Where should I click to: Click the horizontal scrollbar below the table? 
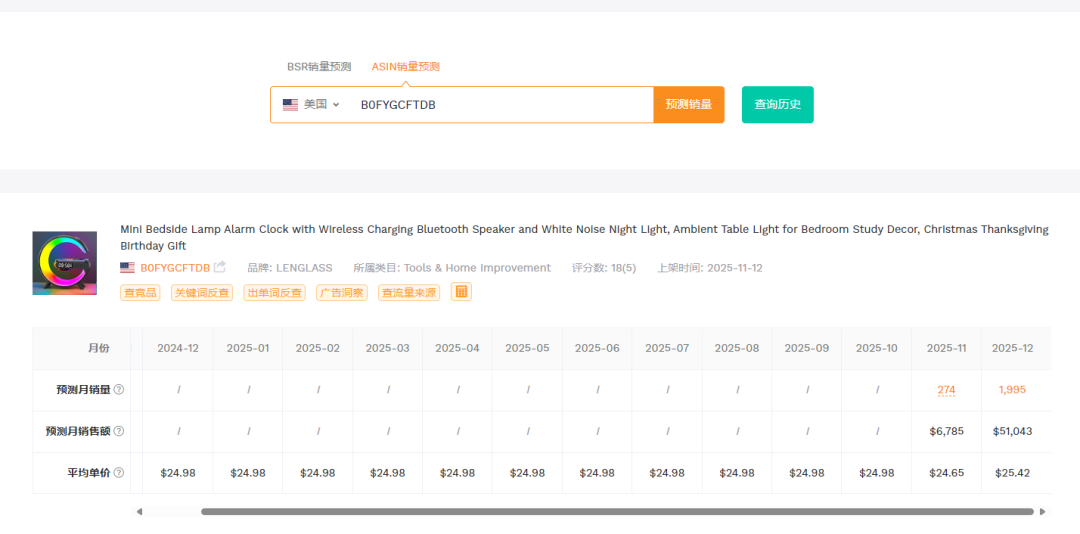pos(616,512)
